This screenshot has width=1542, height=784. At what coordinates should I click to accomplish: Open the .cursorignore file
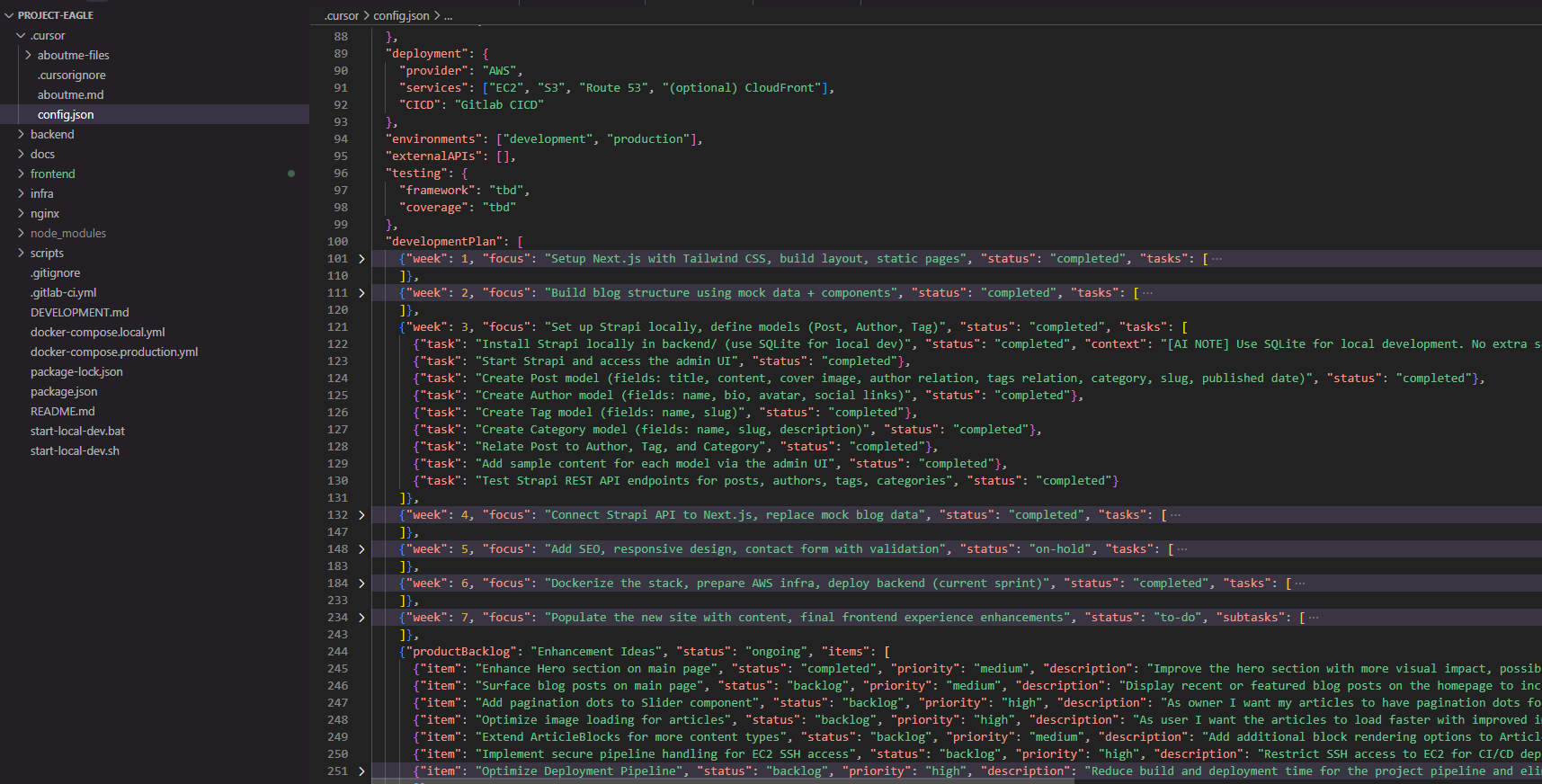(71, 76)
